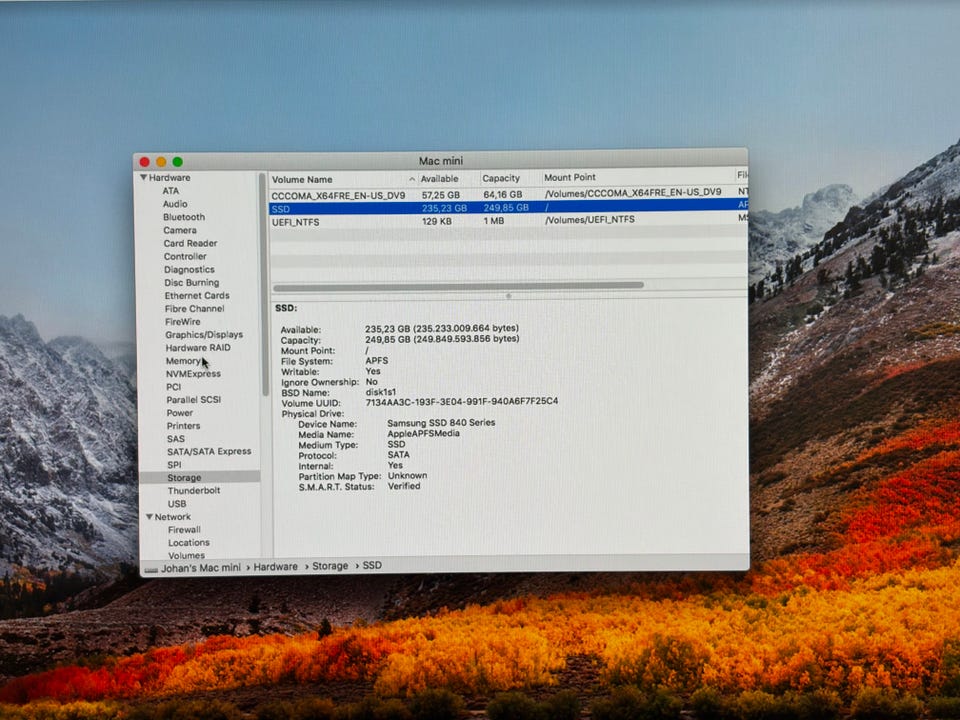Zoom the Mac mini window with green button

pos(178,162)
